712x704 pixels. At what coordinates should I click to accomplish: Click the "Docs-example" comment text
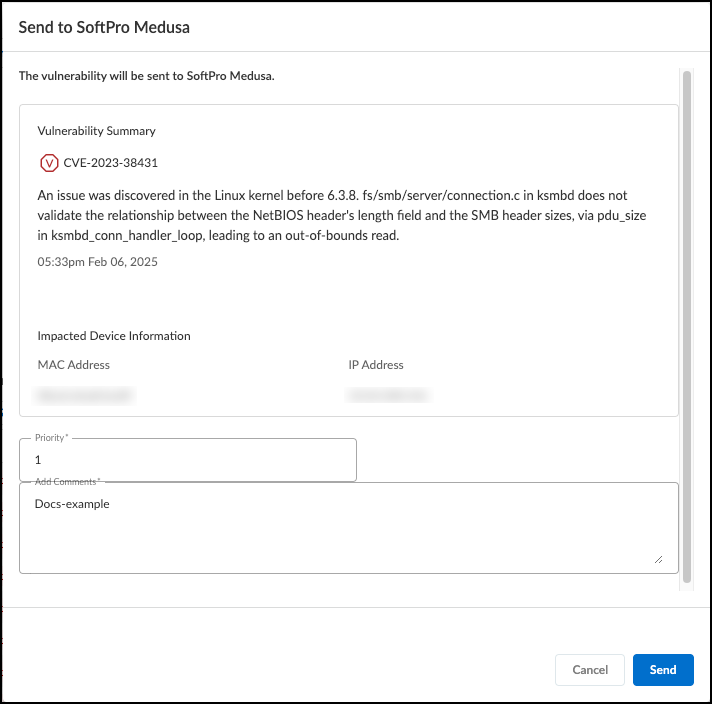[x=72, y=504]
